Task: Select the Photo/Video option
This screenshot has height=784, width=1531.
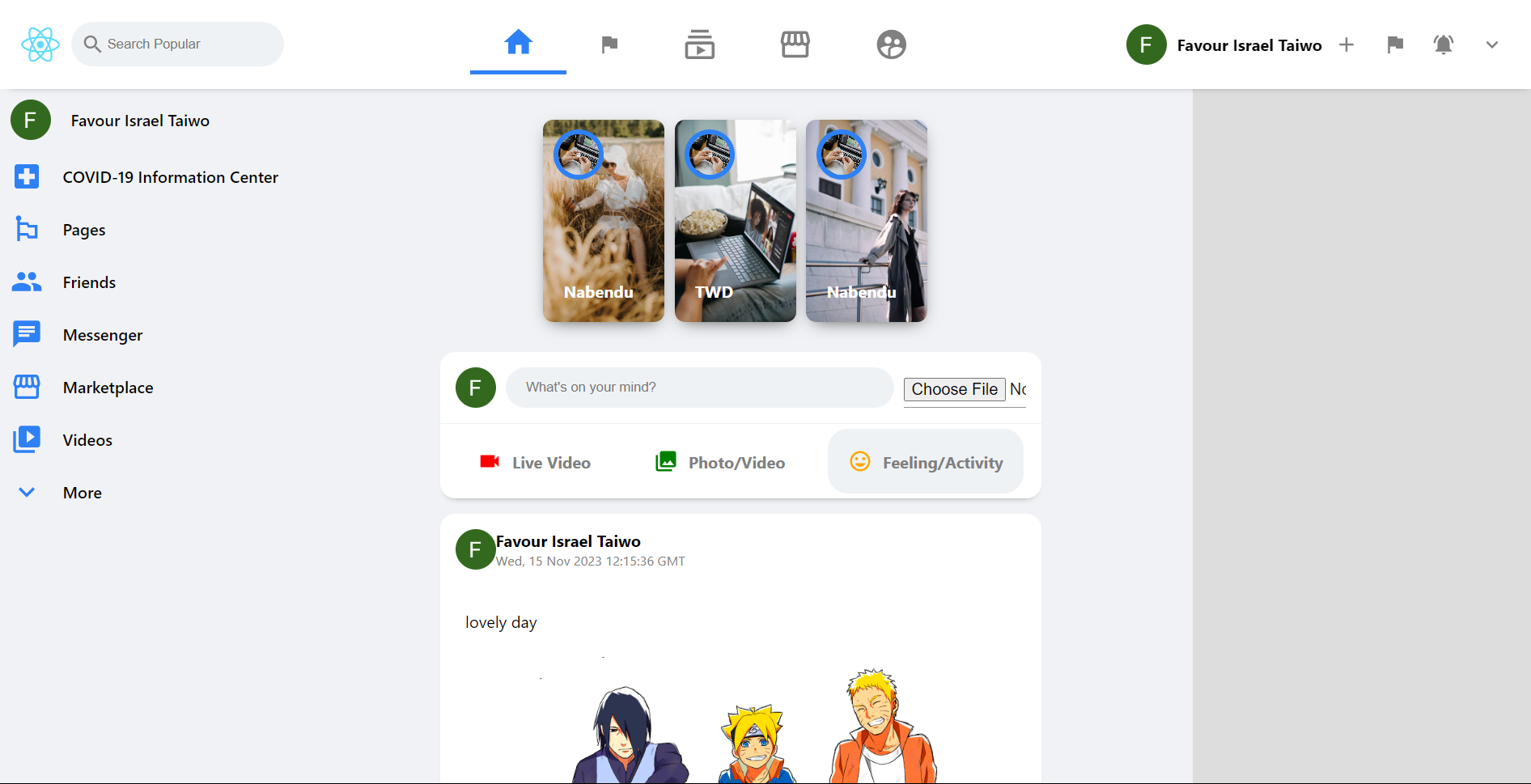Action: tap(720, 463)
